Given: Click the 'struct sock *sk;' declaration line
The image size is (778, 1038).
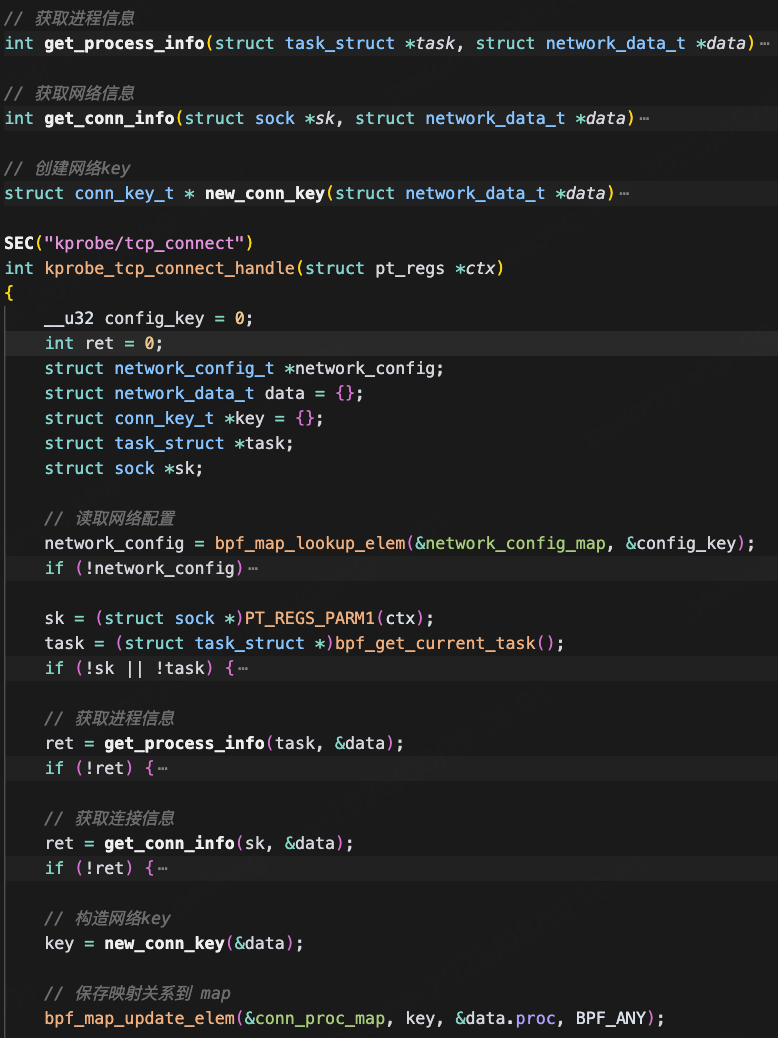Looking at the screenshot, I should [x=124, y=469].
